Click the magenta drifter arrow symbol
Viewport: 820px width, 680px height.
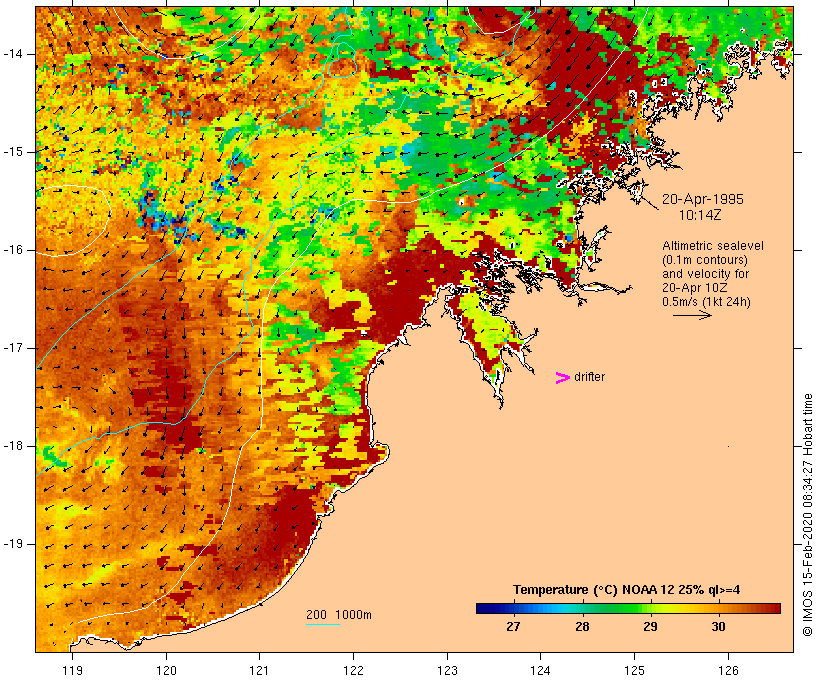pyautogui.click(x=562, y=378)
